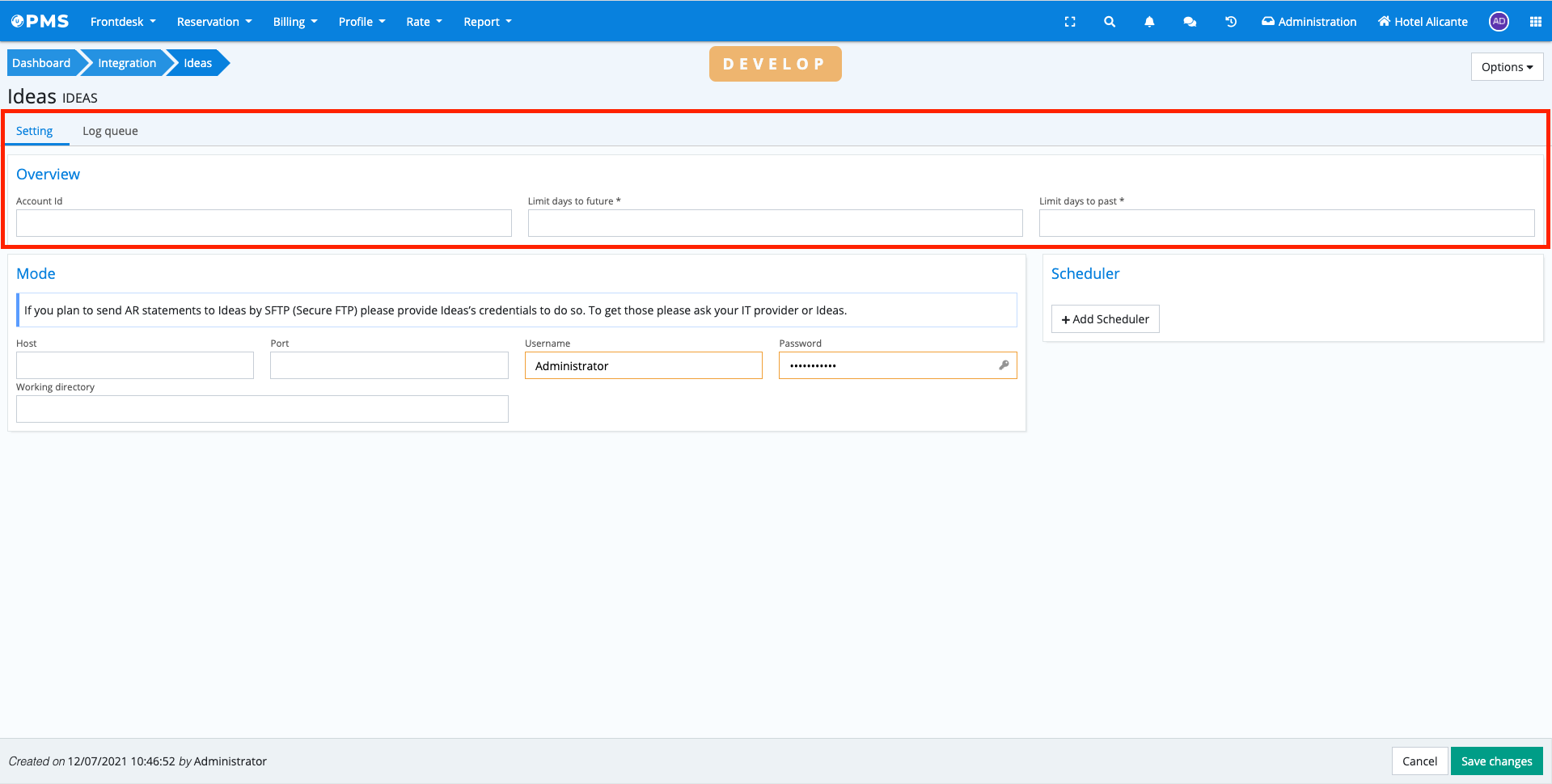Click the key icon in Password field

(x=1004, y=365)
